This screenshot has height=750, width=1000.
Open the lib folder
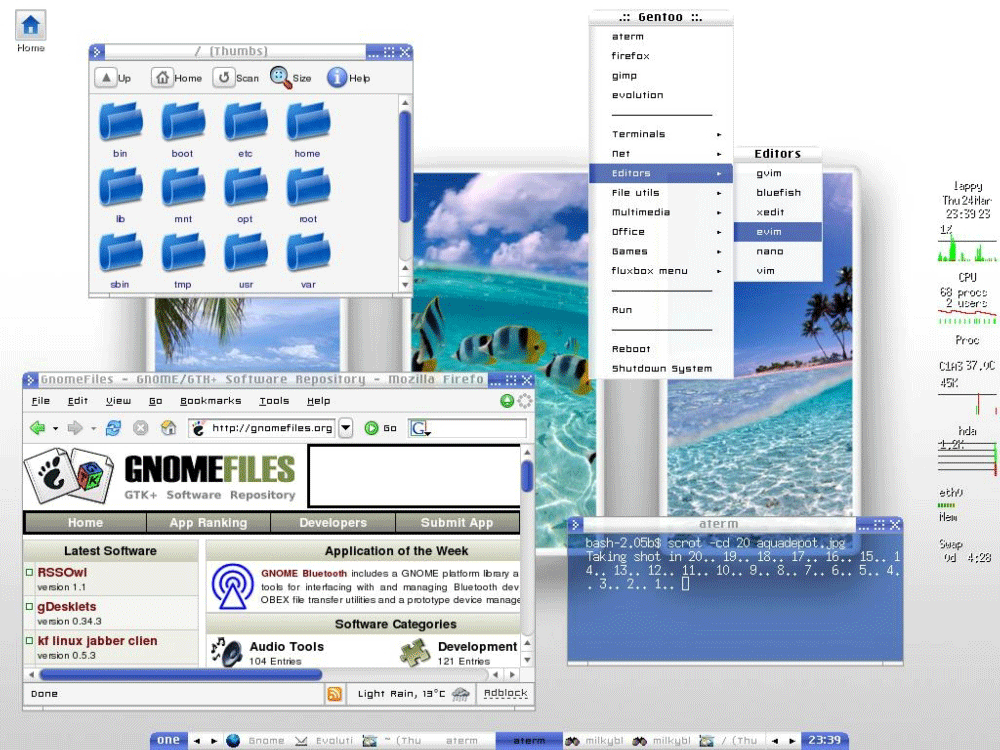pos(120,195)
